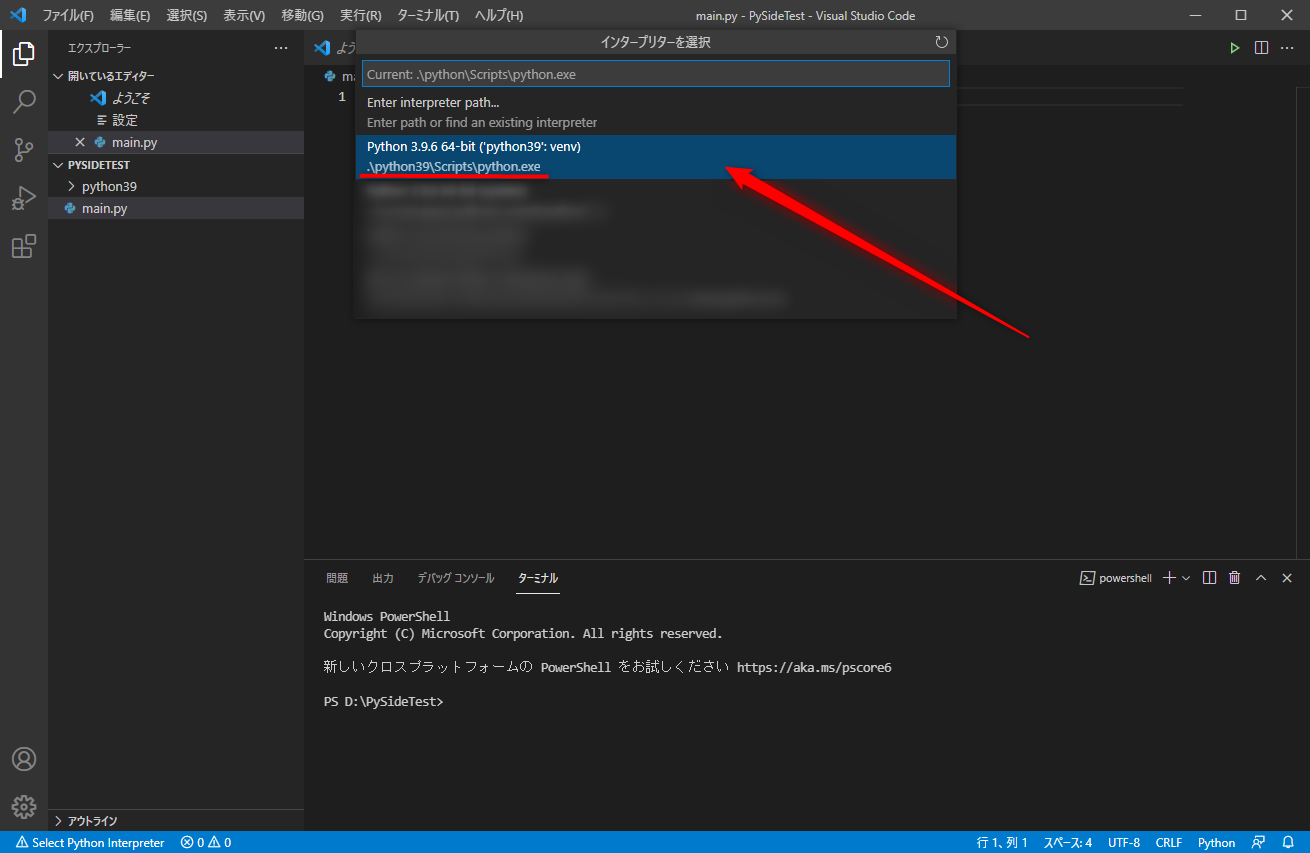Change indentation via Spaces: 4 status item
The width and height of the screenshot is (1310, 853).
1068,842
